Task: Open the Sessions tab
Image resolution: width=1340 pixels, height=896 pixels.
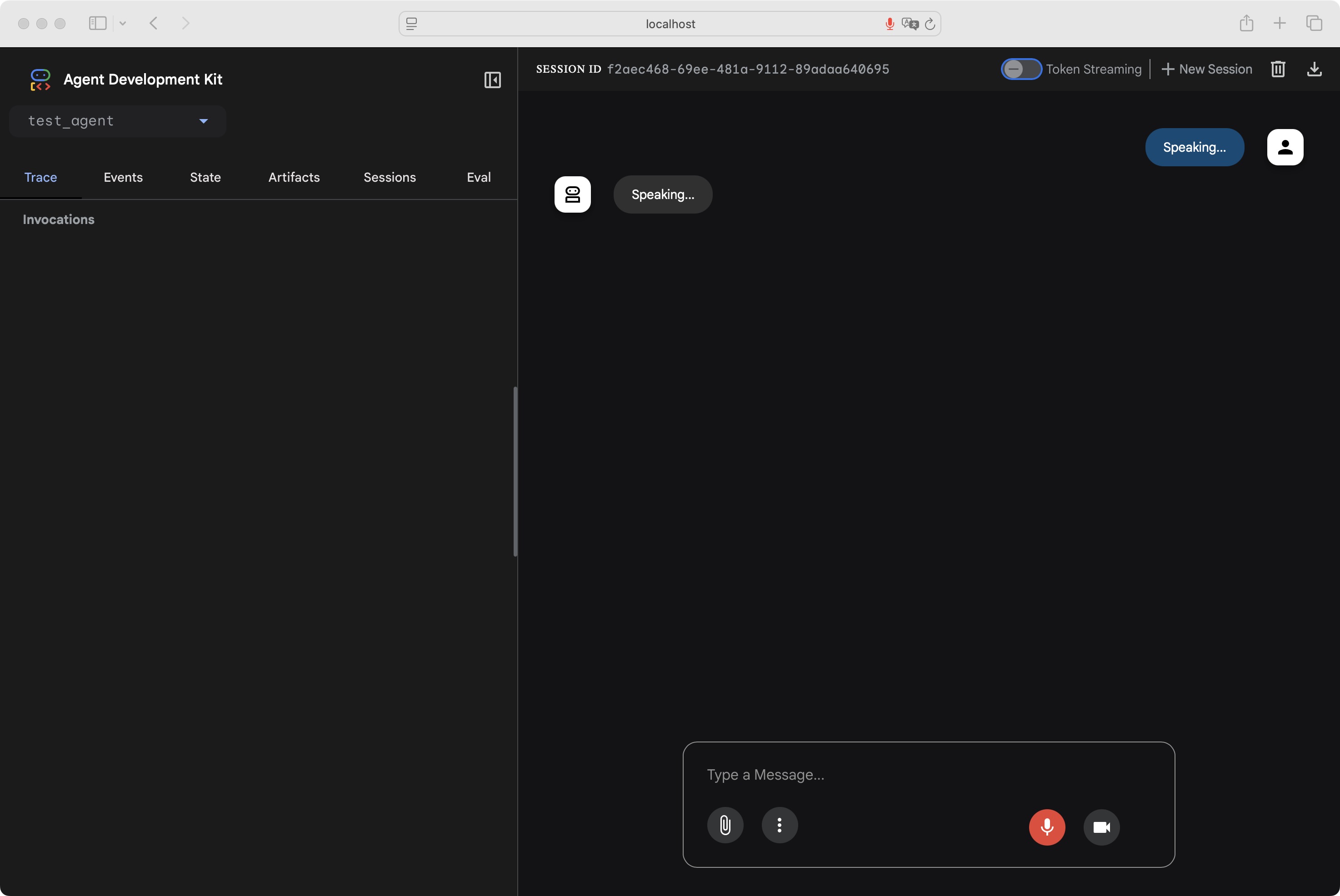Action: [x=389, y=177]
